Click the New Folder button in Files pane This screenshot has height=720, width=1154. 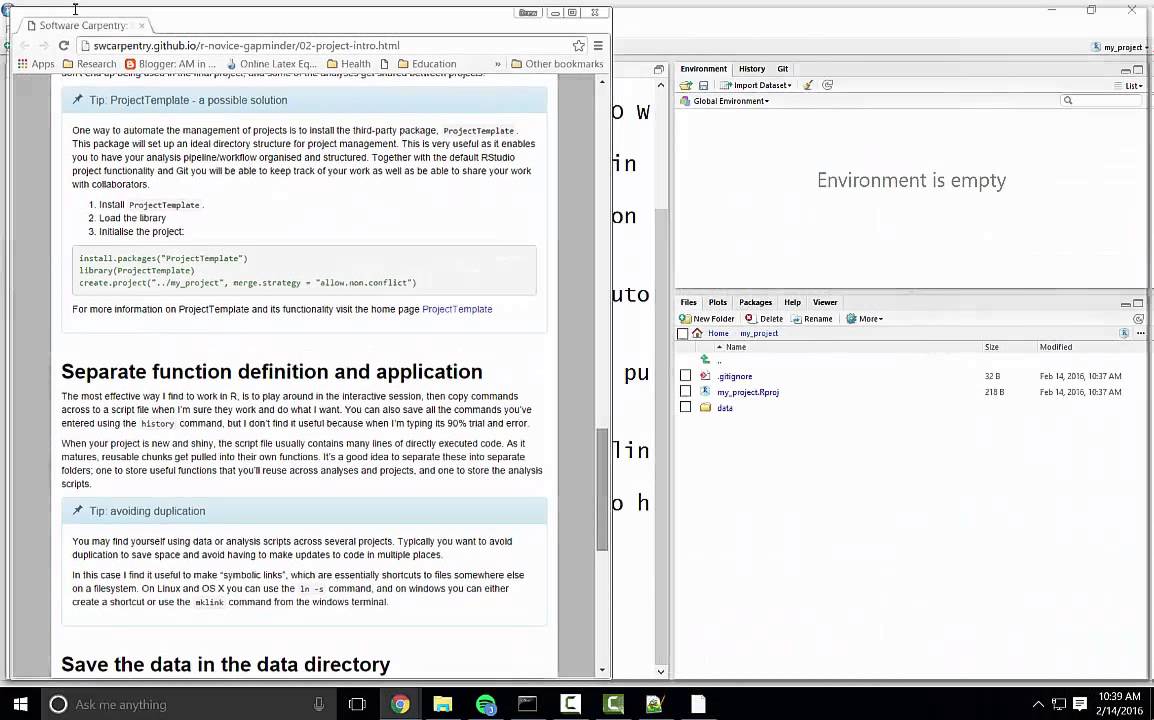pos(707,319)
